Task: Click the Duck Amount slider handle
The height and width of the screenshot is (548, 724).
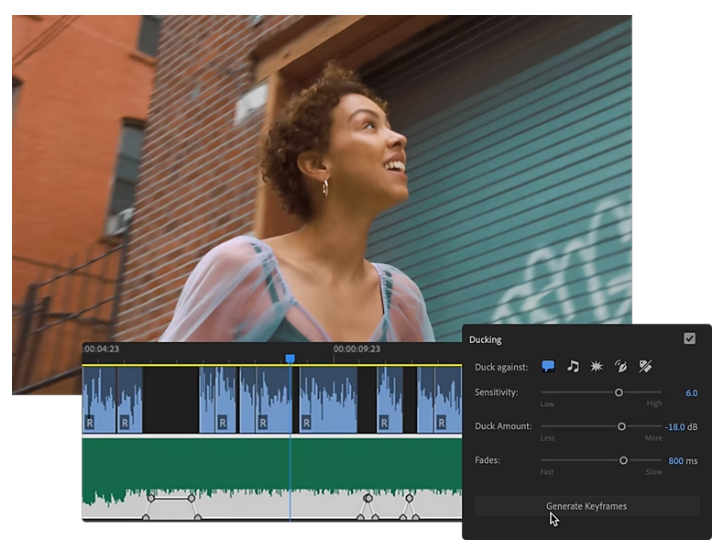Action: click(x=621, y=426)
